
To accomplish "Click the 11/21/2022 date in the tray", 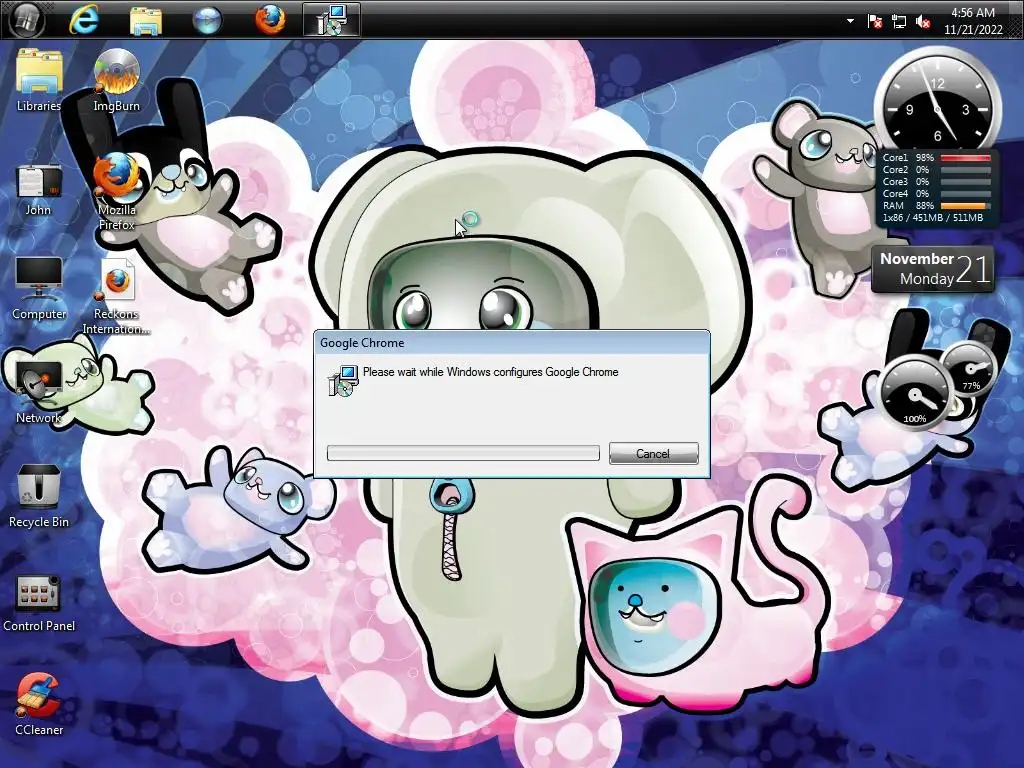I will click(973, 29).
